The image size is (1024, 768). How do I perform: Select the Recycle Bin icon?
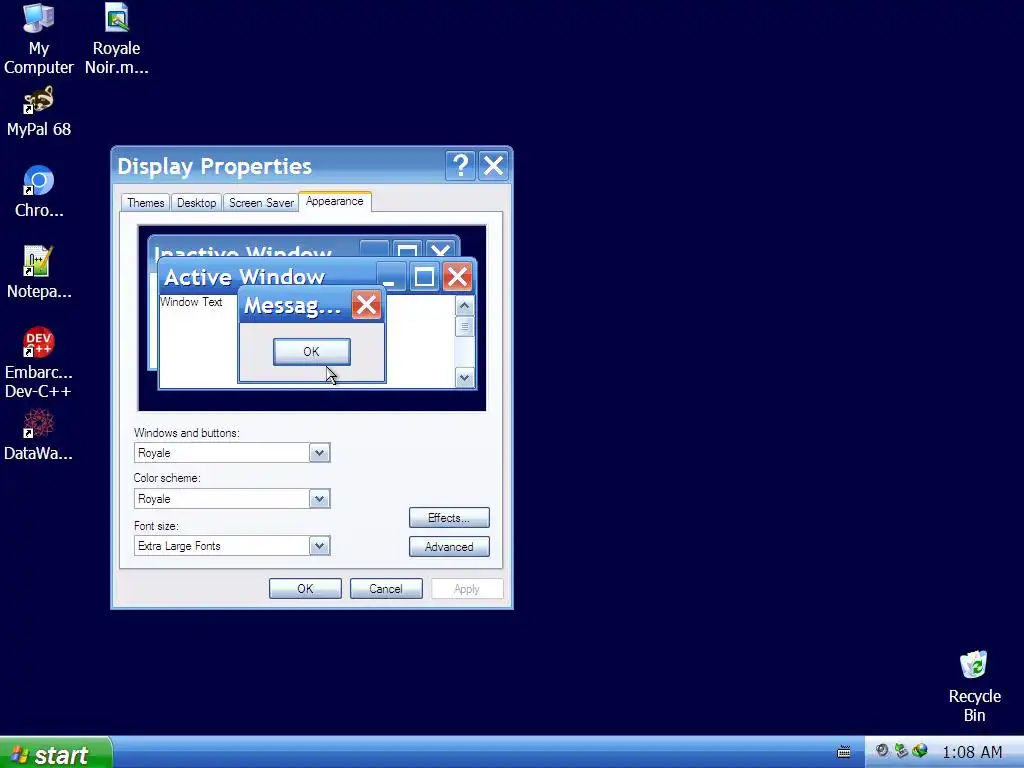[x=974, y=686]
